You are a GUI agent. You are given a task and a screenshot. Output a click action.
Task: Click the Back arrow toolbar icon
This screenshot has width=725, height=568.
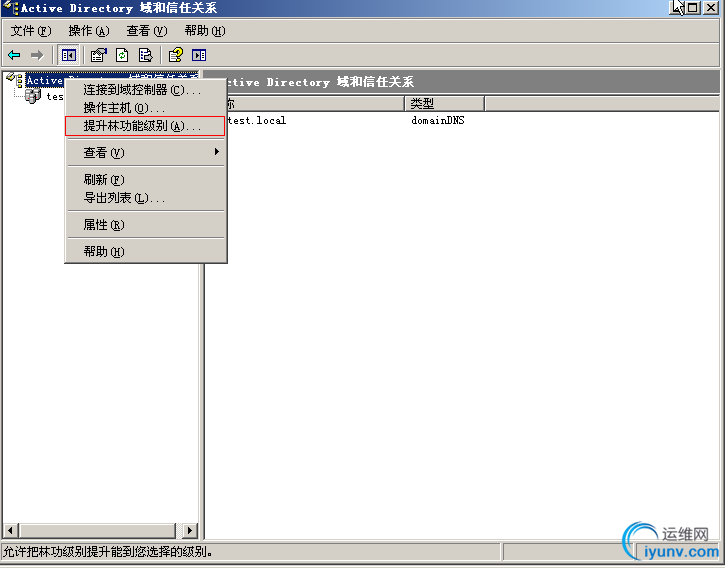(14, 56)
